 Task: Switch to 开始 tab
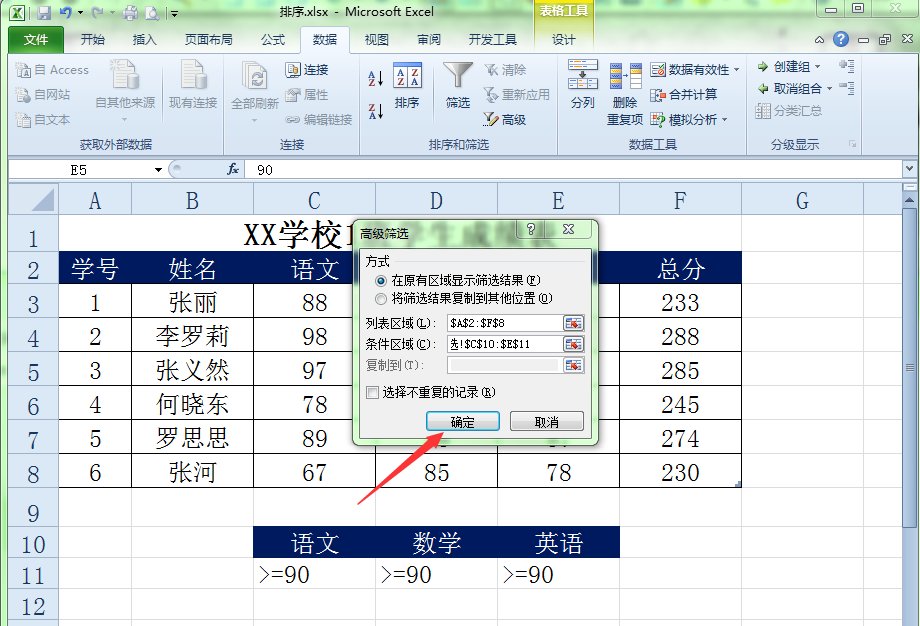point(93,39)
